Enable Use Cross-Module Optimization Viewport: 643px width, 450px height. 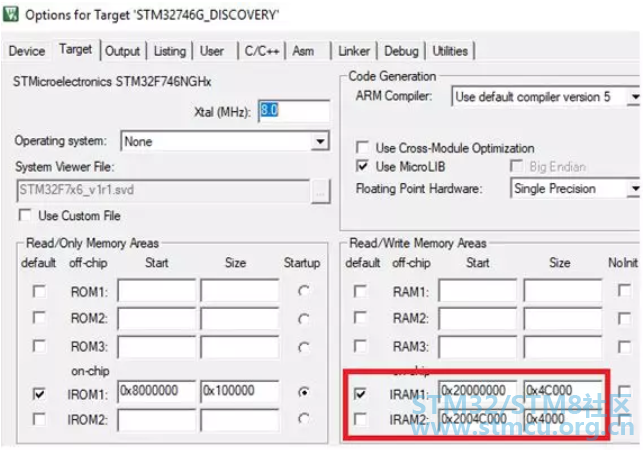[362, 148]
